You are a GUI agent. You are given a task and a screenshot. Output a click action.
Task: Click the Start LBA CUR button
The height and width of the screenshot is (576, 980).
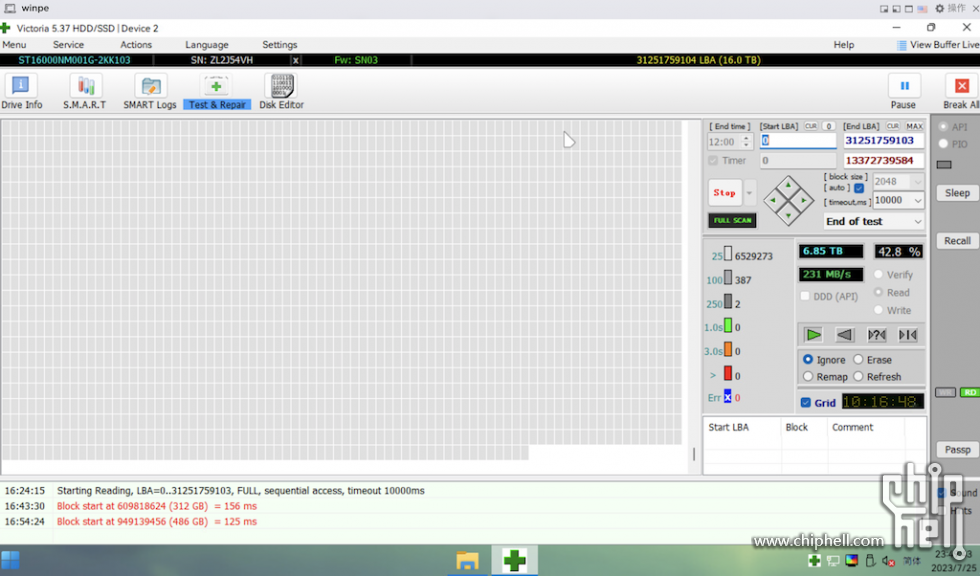(811, 126)
